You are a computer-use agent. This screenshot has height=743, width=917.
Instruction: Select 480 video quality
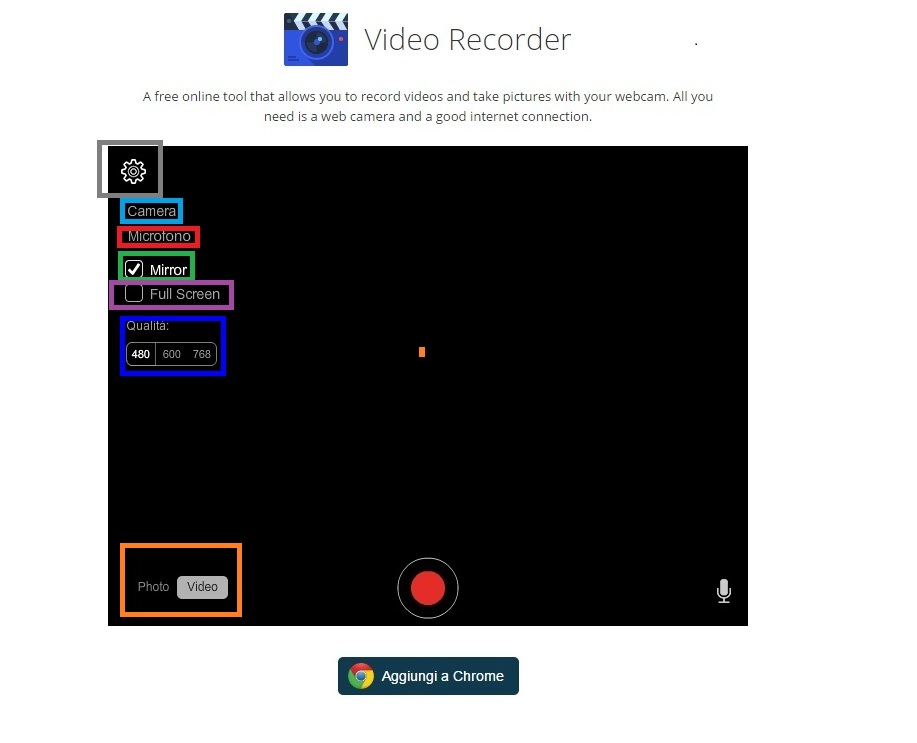tap(141, 354)
